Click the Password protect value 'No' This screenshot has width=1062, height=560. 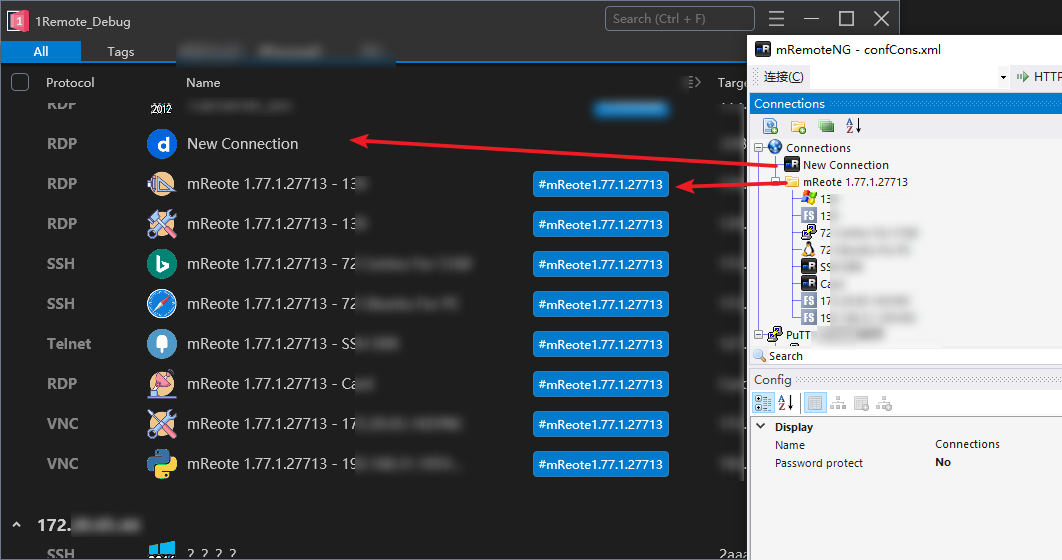(x=943, y=462)
